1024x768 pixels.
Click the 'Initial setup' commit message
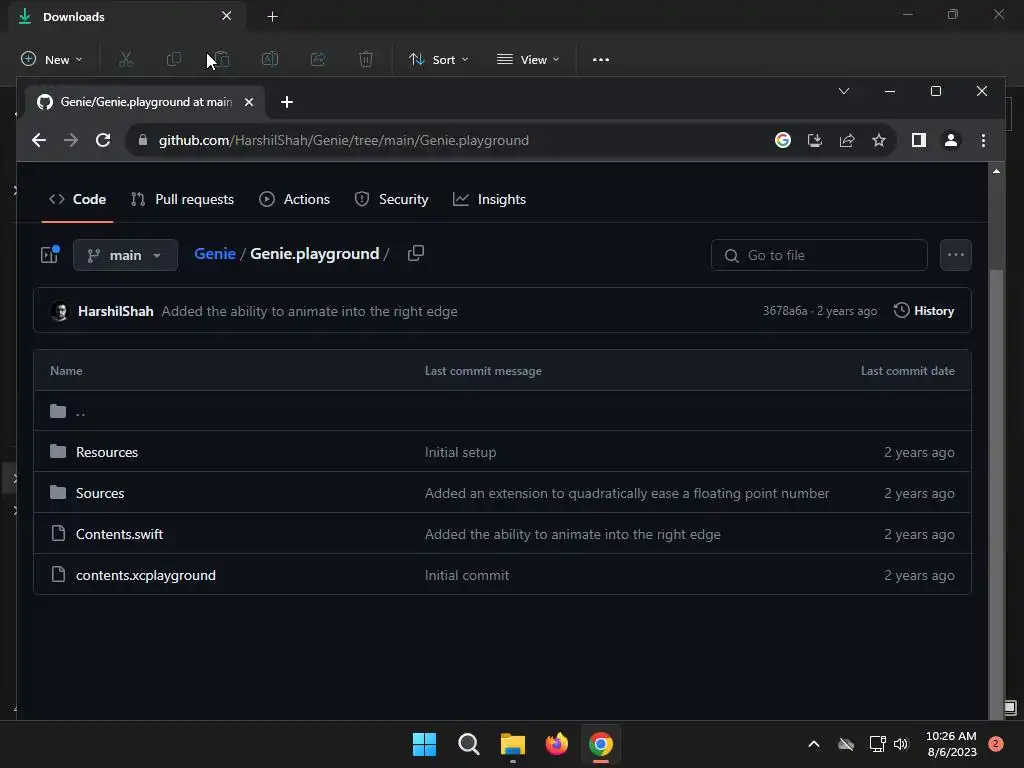point(460,452)
